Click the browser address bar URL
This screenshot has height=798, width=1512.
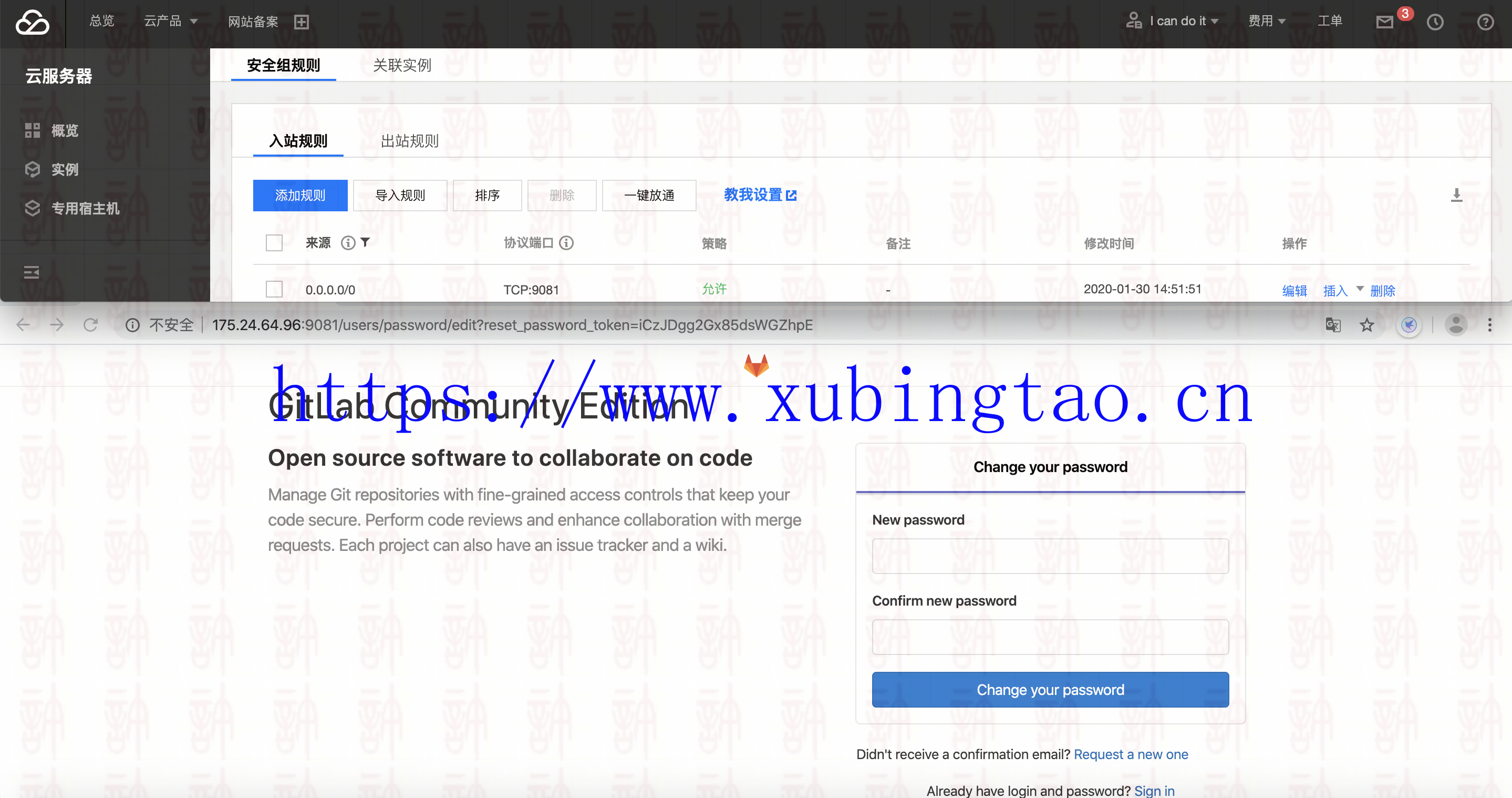coord(512,325)
